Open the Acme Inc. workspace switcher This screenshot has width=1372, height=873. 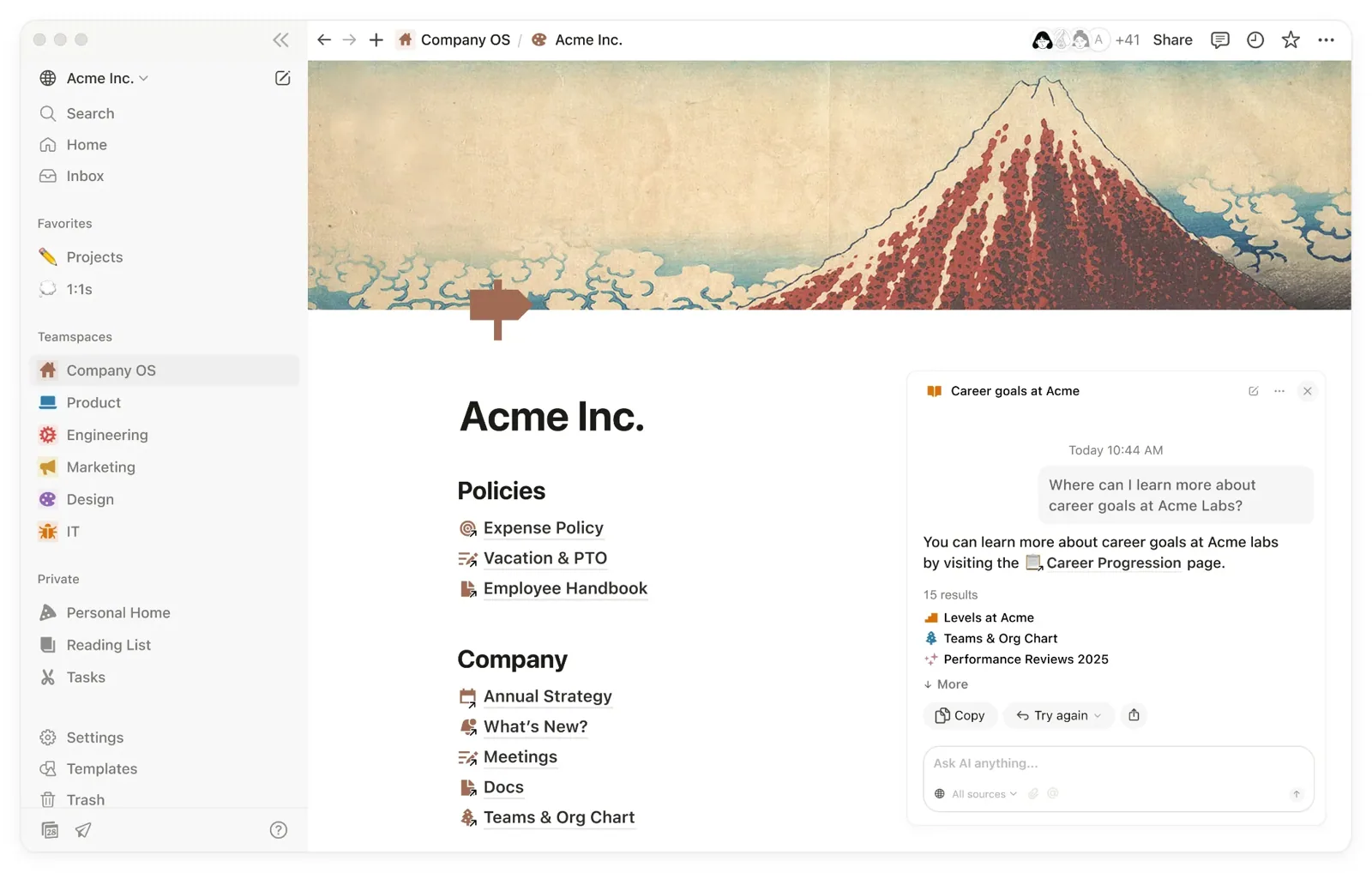click(x=94, y=78)
